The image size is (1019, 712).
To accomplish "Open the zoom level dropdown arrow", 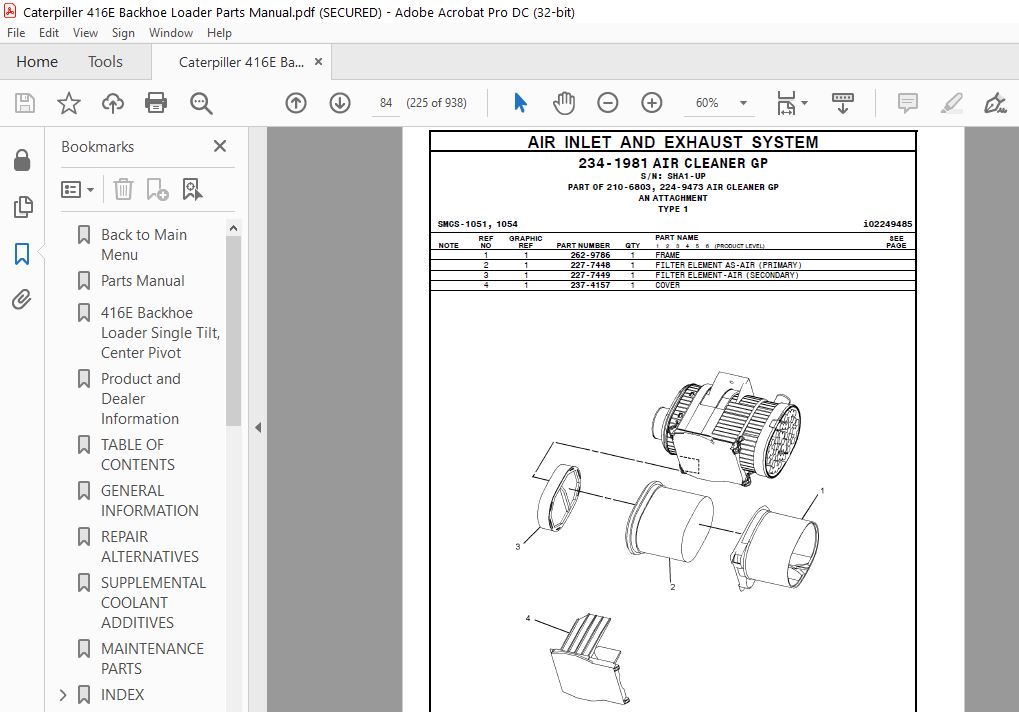I will 743,103.
